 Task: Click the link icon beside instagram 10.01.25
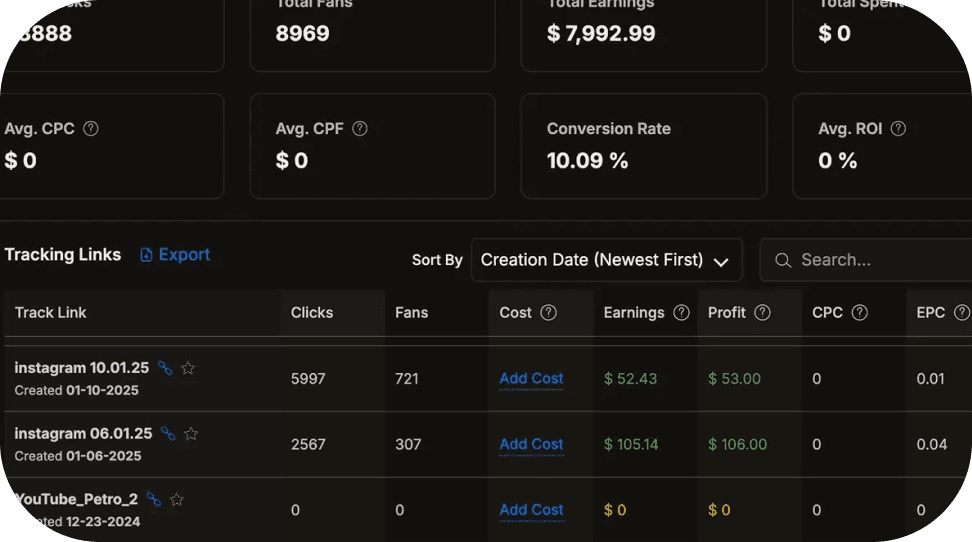click(165, 368)
